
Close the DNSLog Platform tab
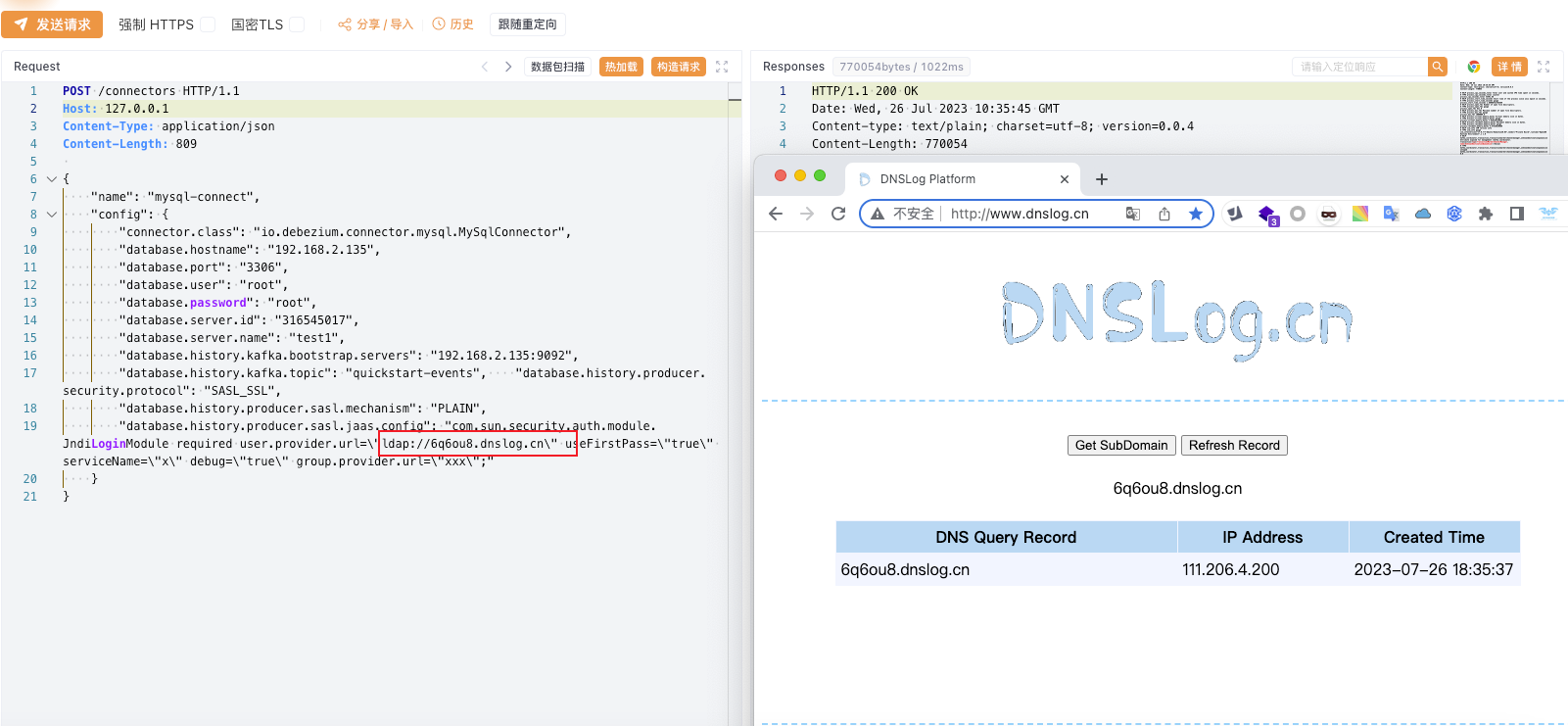[x=1065, y=179]
